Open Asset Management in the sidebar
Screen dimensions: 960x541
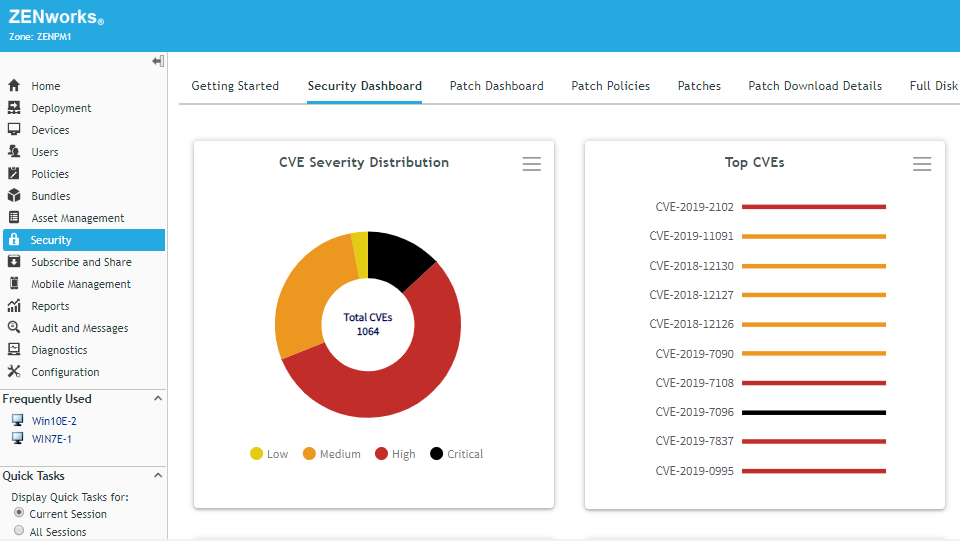click(78, 218)
